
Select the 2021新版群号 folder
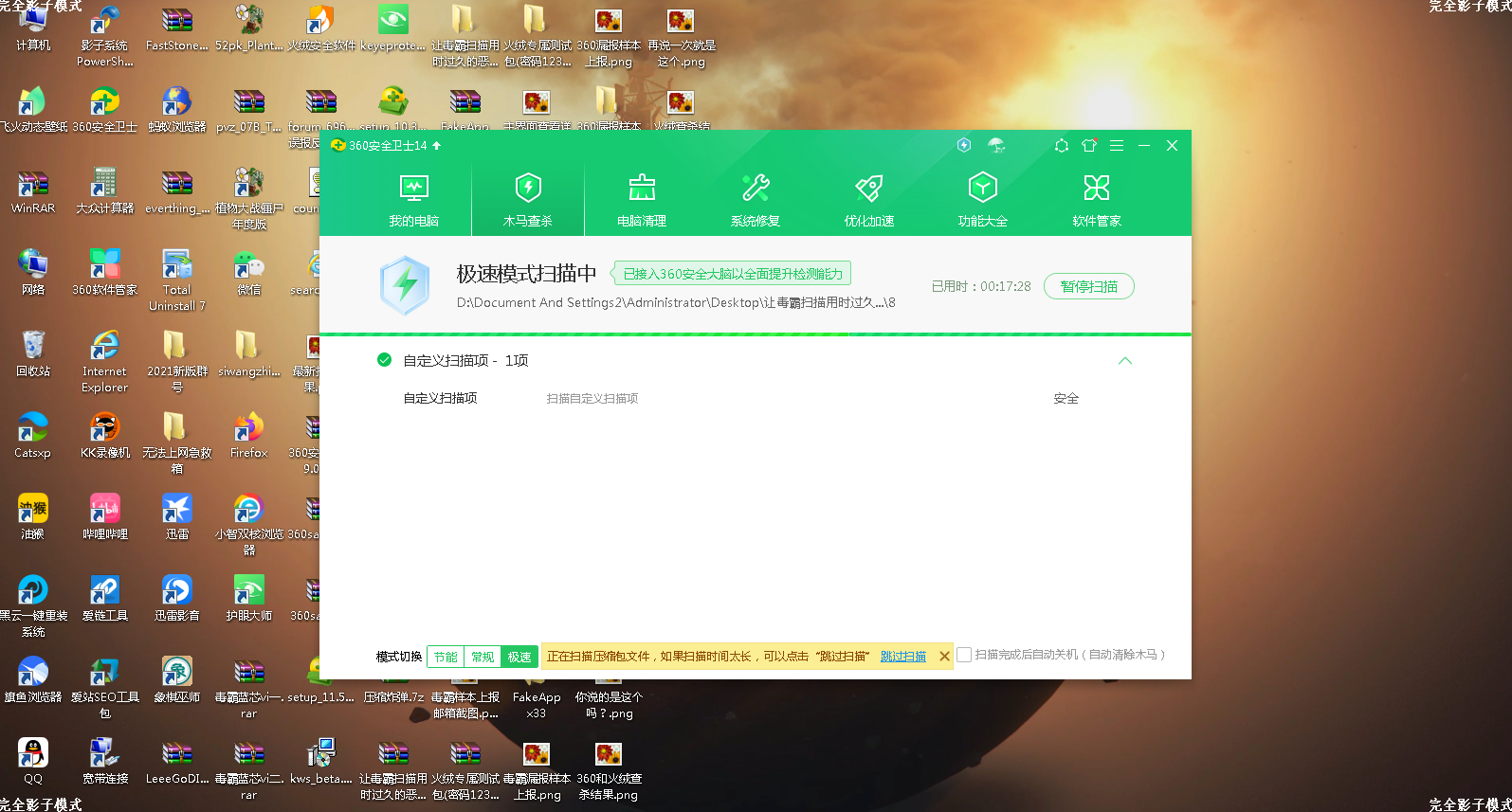tap(177, 362)
